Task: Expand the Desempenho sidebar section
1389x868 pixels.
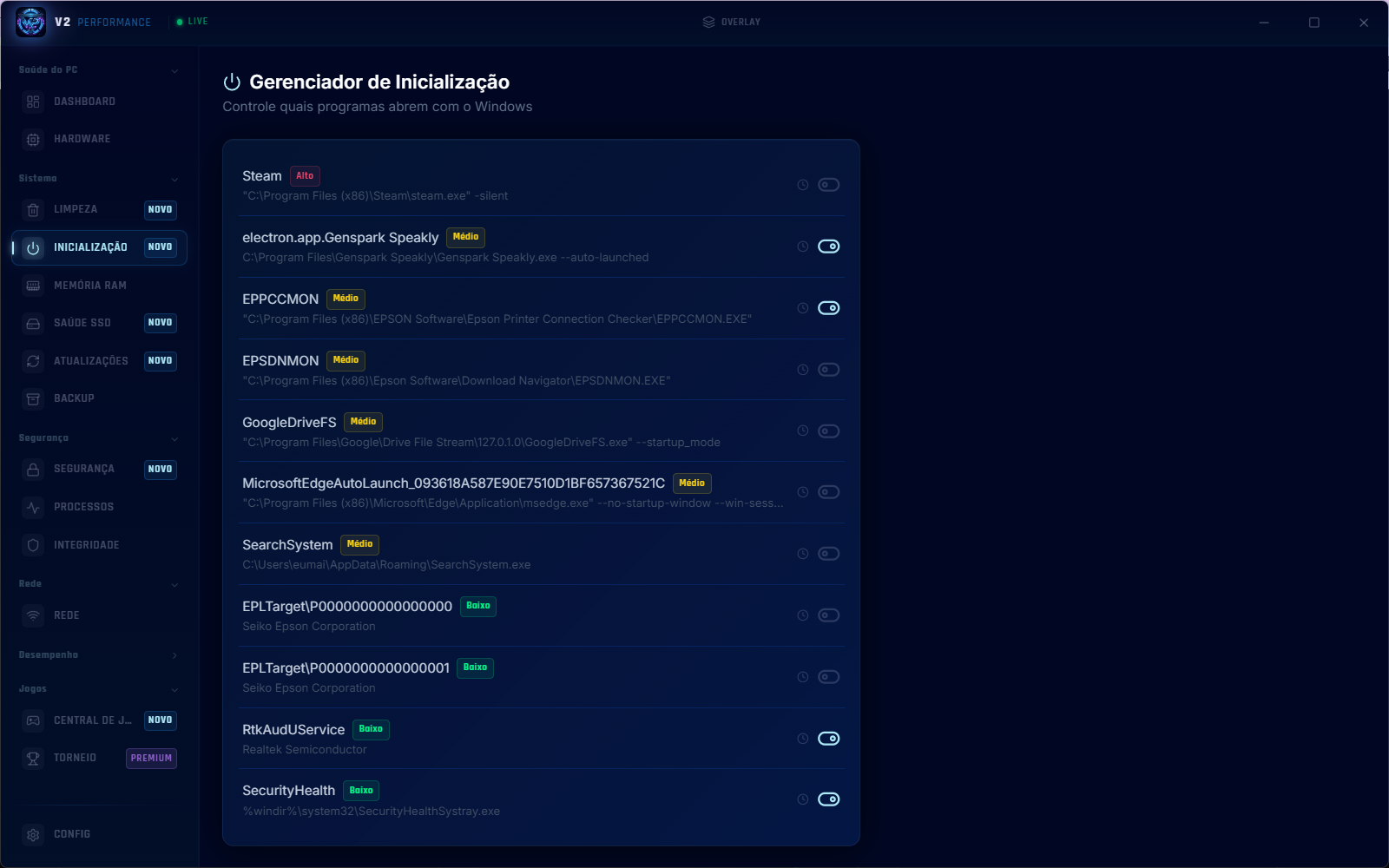Action: coord(174,655)
